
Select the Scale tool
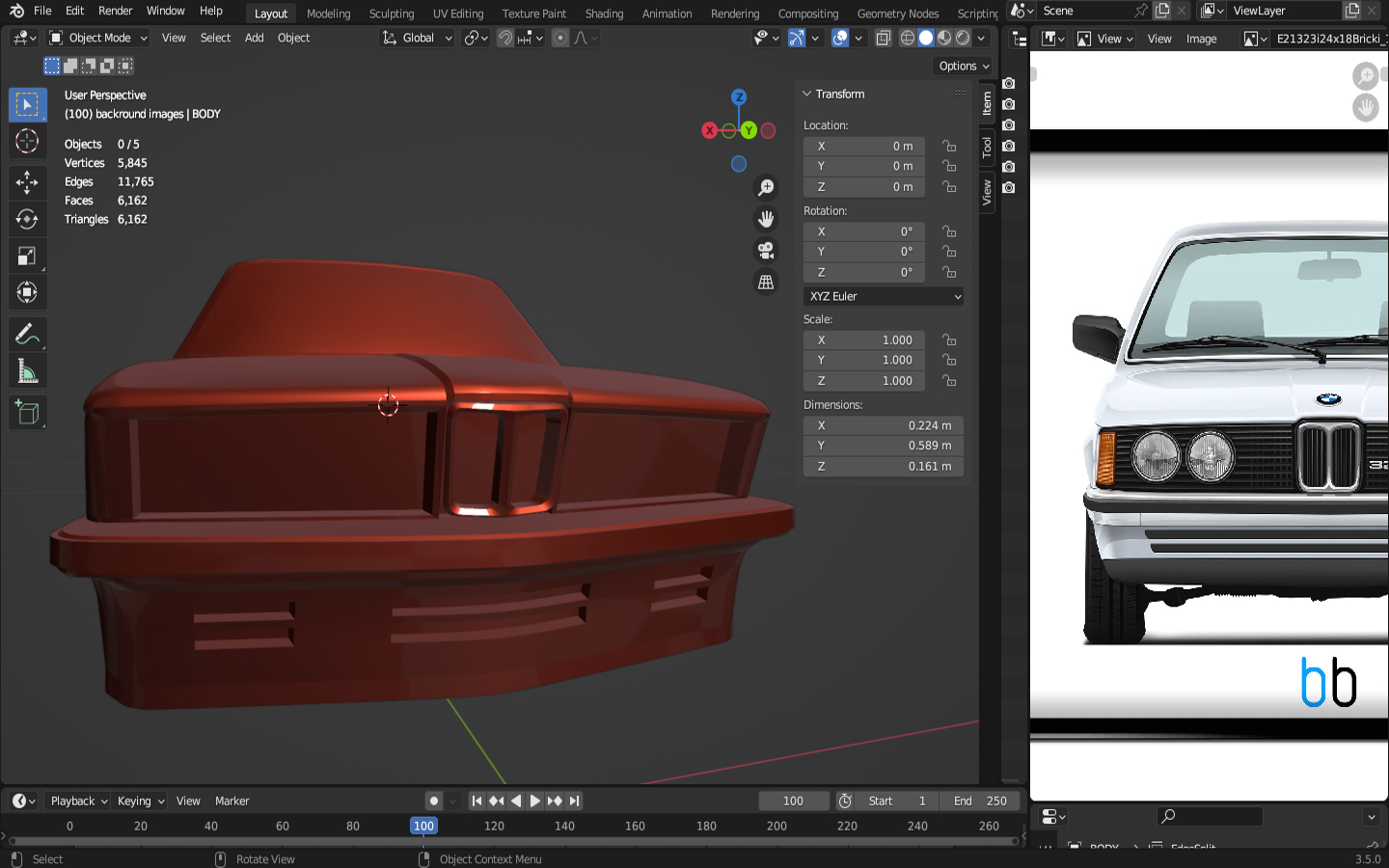(27, 256)
